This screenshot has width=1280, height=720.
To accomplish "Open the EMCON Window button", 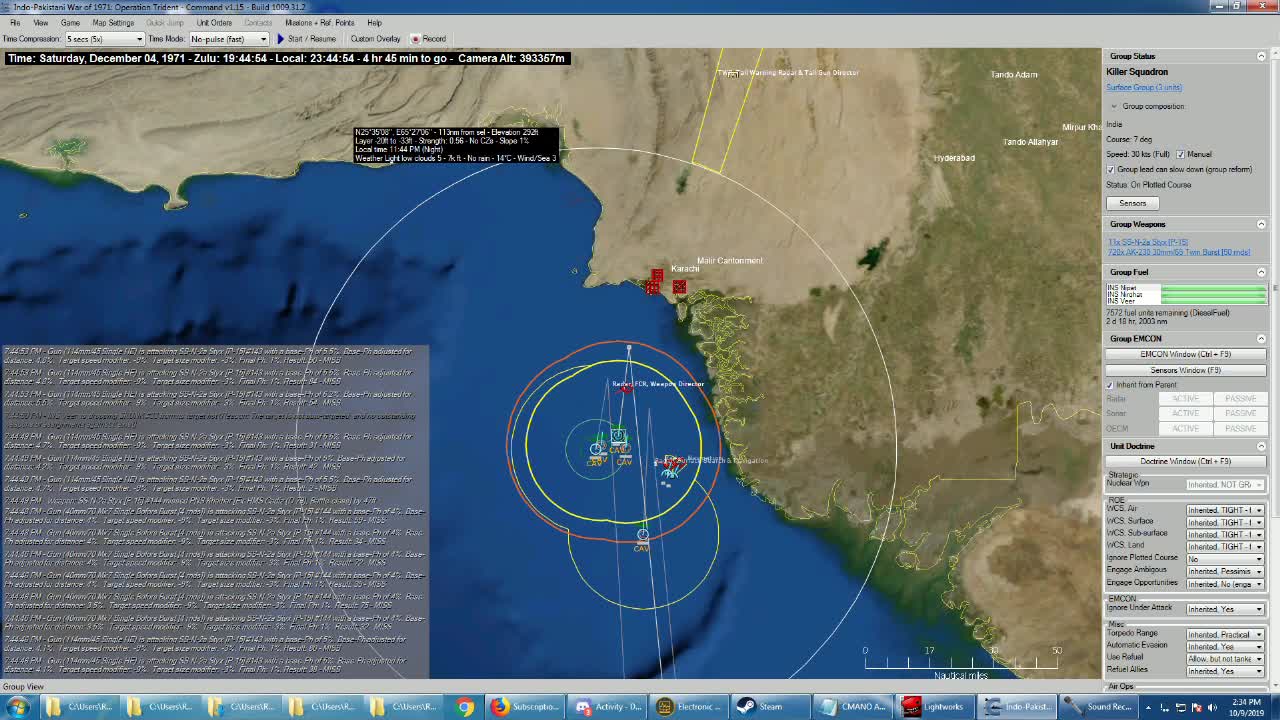I will tap(1186, 354).
